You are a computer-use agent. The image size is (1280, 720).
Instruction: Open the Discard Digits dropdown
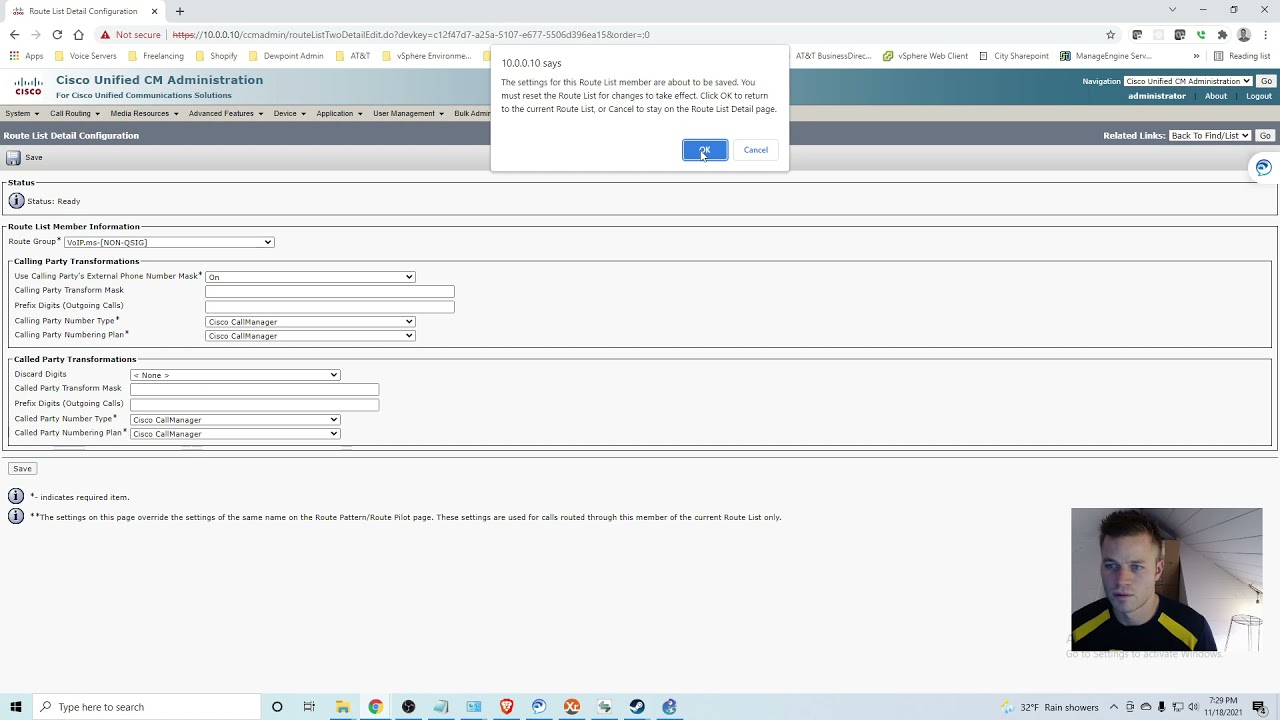[235, 375]
